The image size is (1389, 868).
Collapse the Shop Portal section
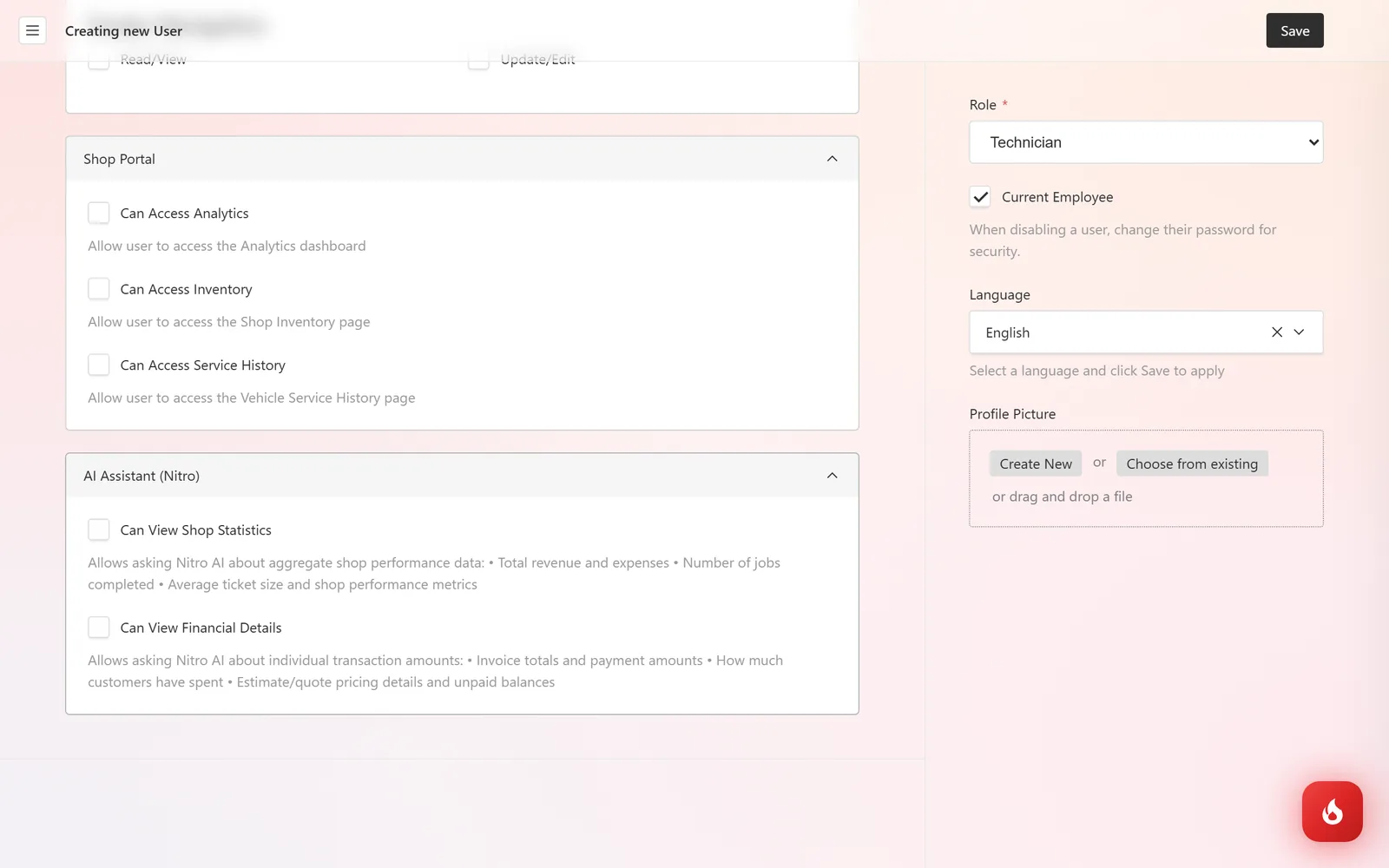[x=832, y=159]
